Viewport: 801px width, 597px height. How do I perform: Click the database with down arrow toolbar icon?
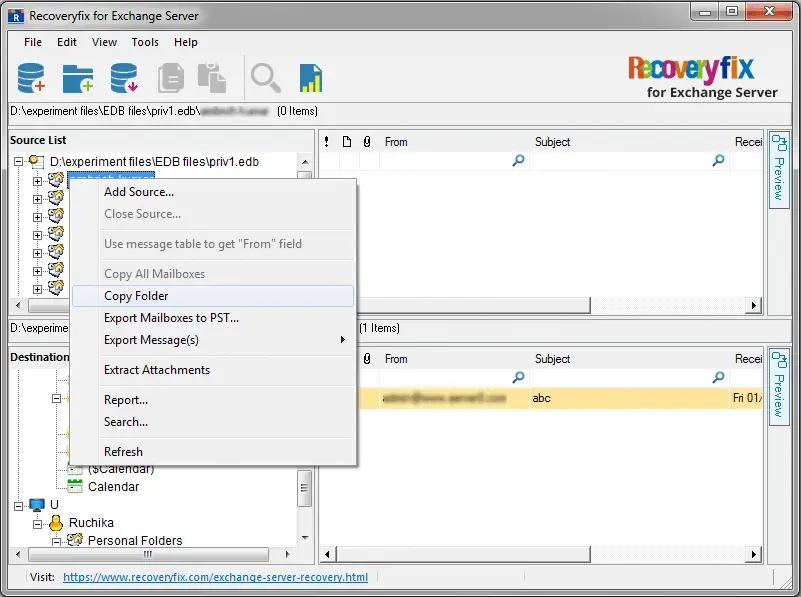coord(124,78)
